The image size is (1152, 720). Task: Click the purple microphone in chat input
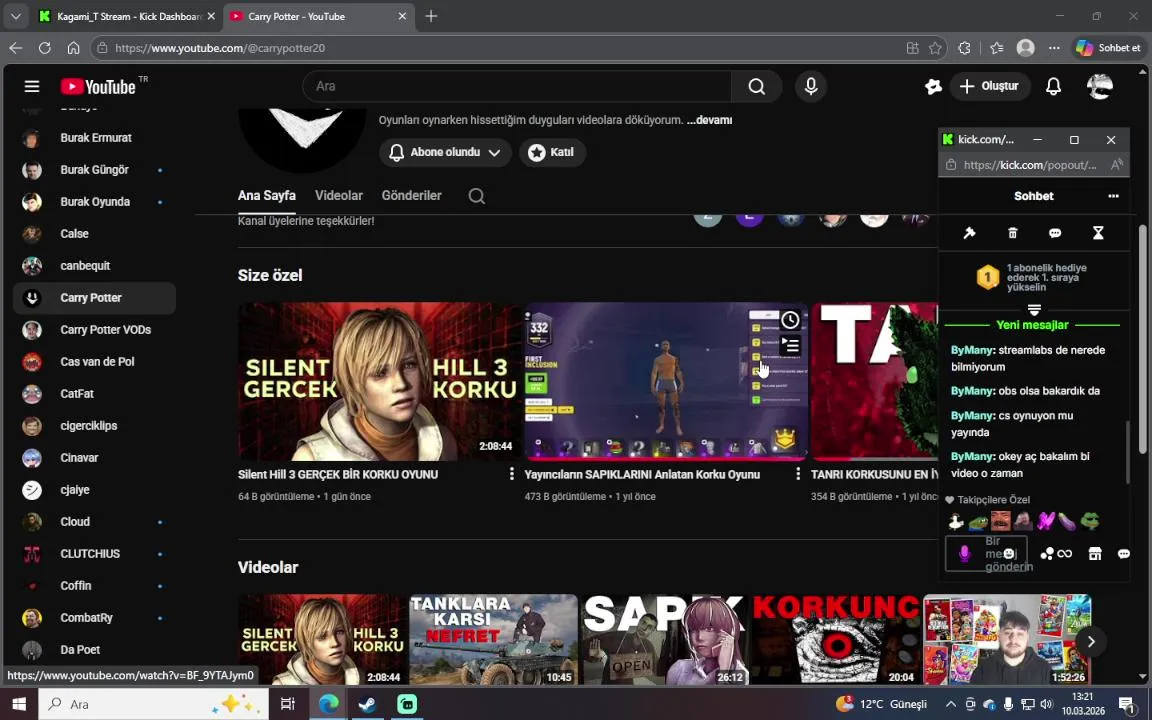(x=965, y=554)
